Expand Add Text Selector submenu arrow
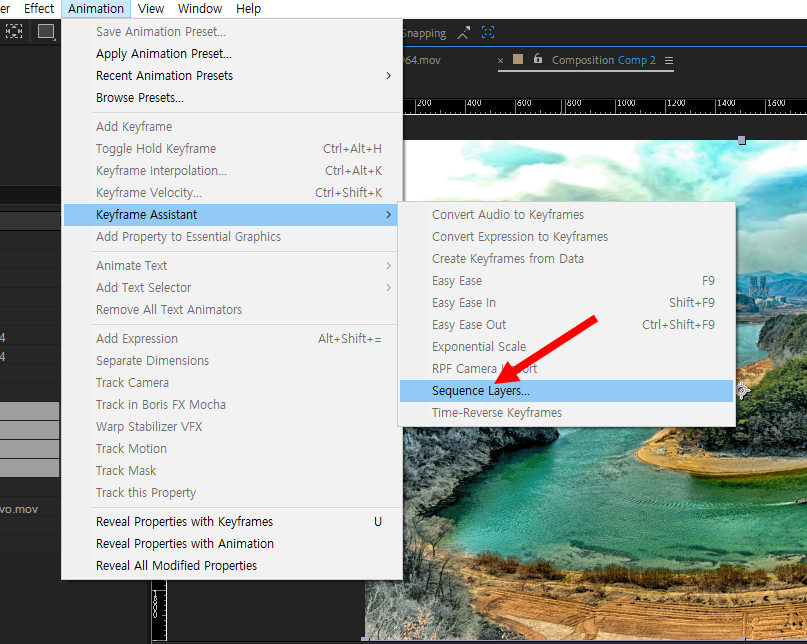Viewport: 807px width, 644px height. pyautogui.click(x=388, y=288)
